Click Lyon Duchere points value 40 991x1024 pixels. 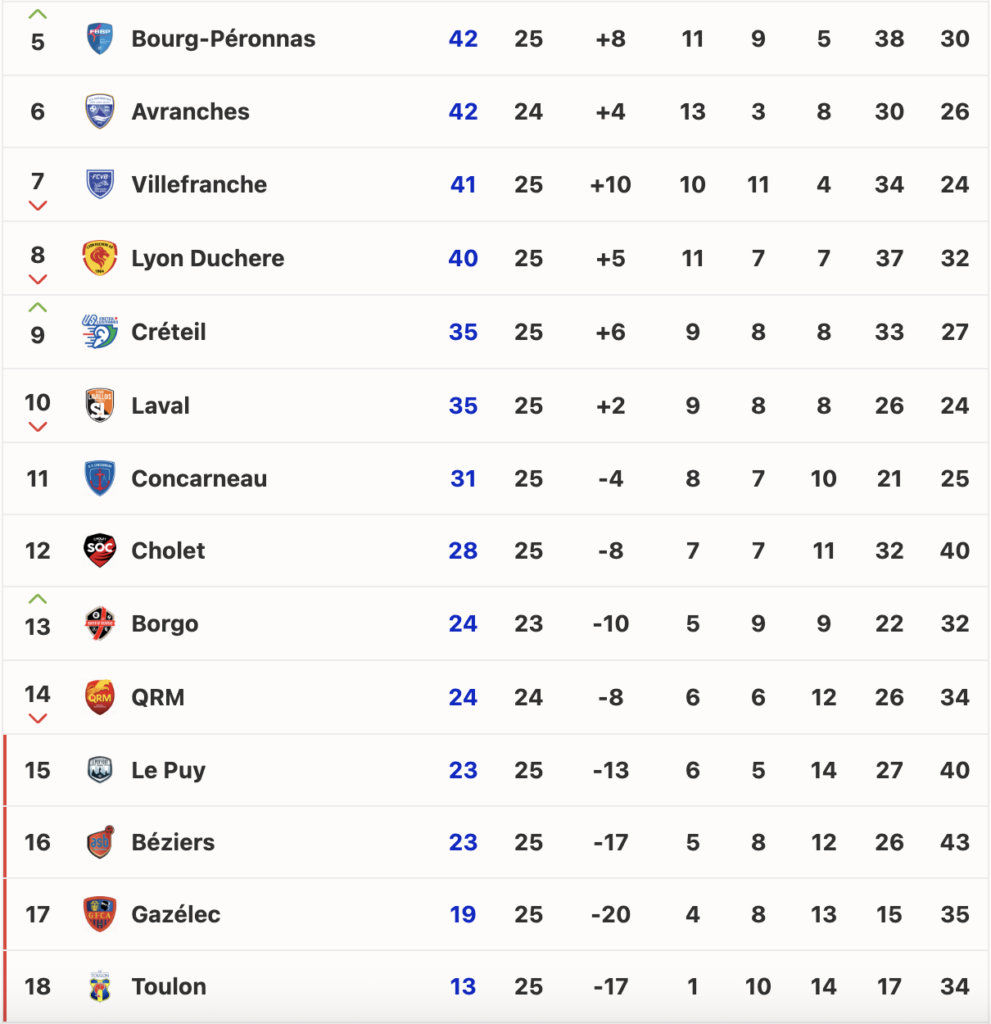point(463,258)
